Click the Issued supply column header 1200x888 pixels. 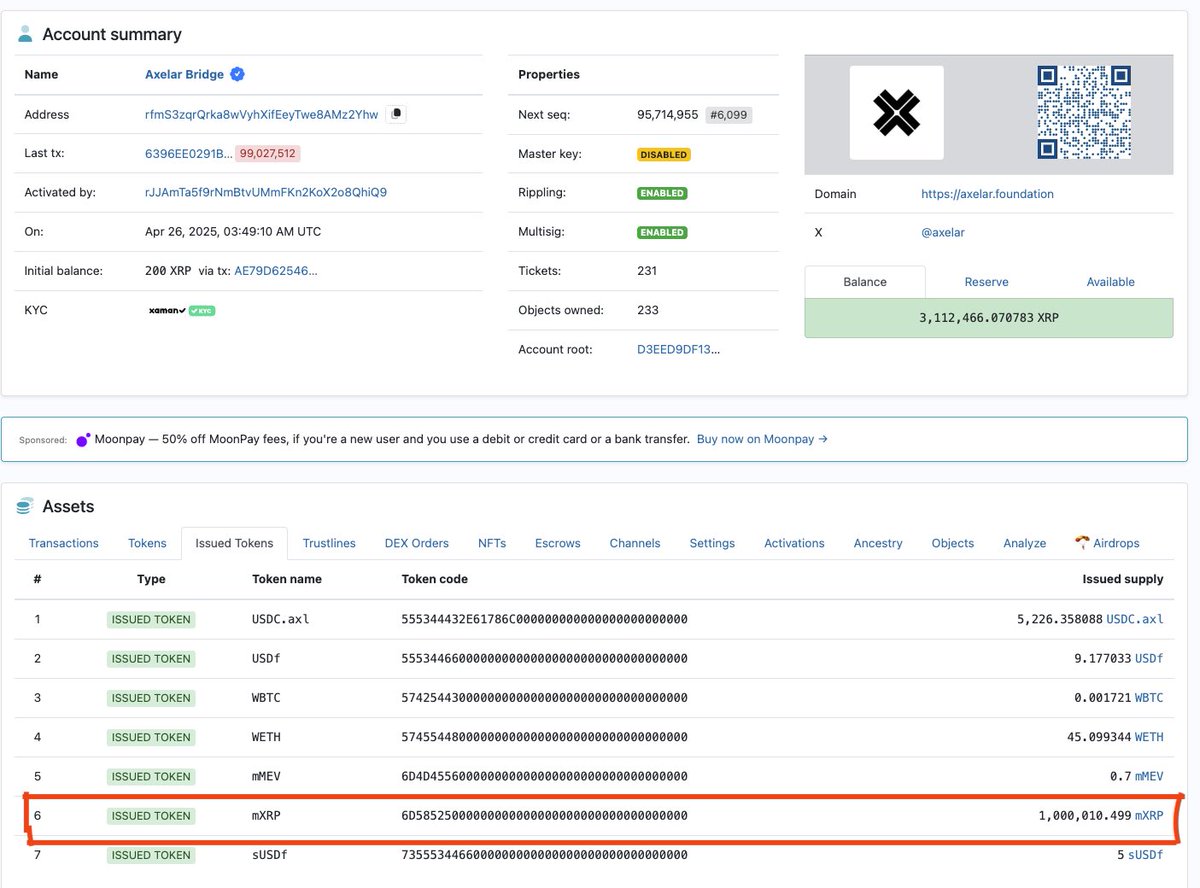[1123, 579]
